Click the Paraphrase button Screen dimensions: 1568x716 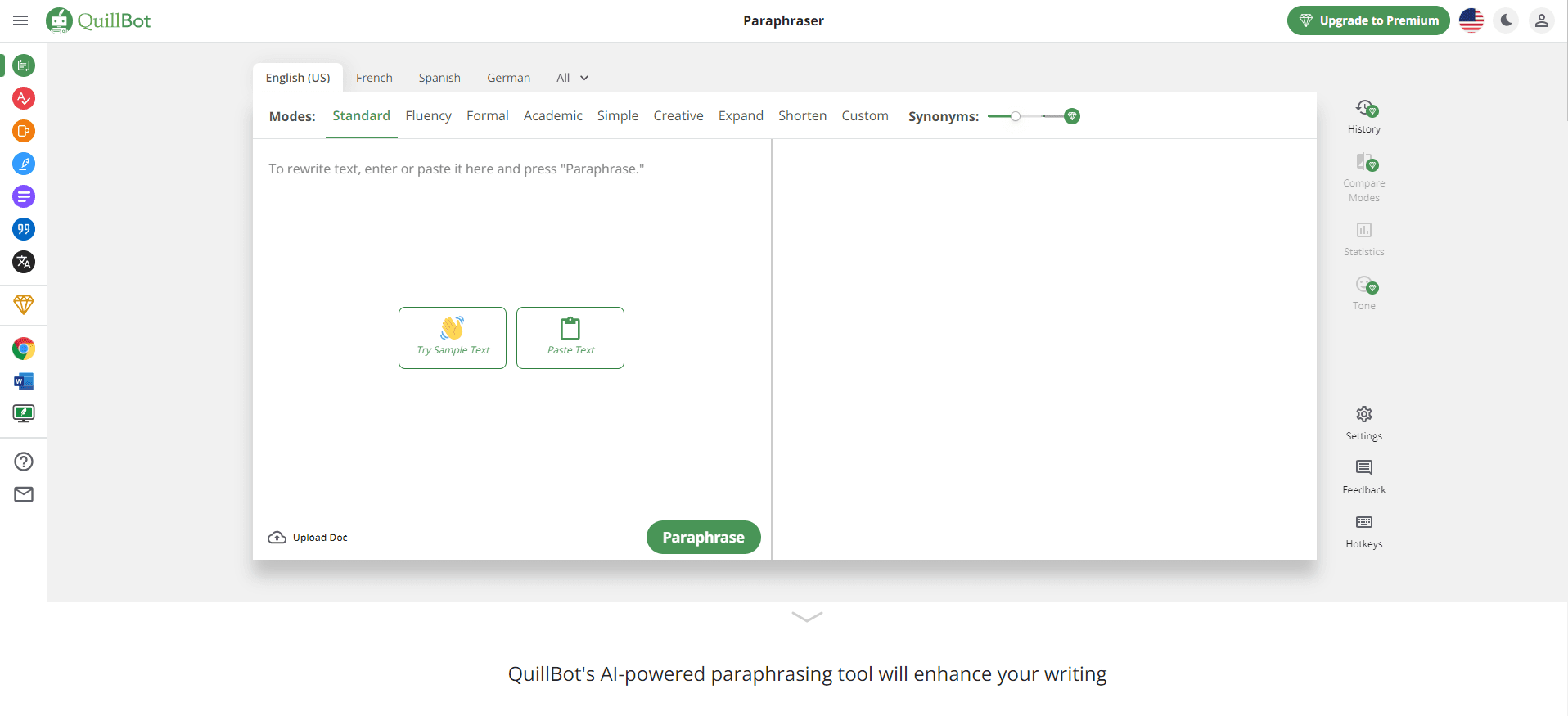[703, 538]
